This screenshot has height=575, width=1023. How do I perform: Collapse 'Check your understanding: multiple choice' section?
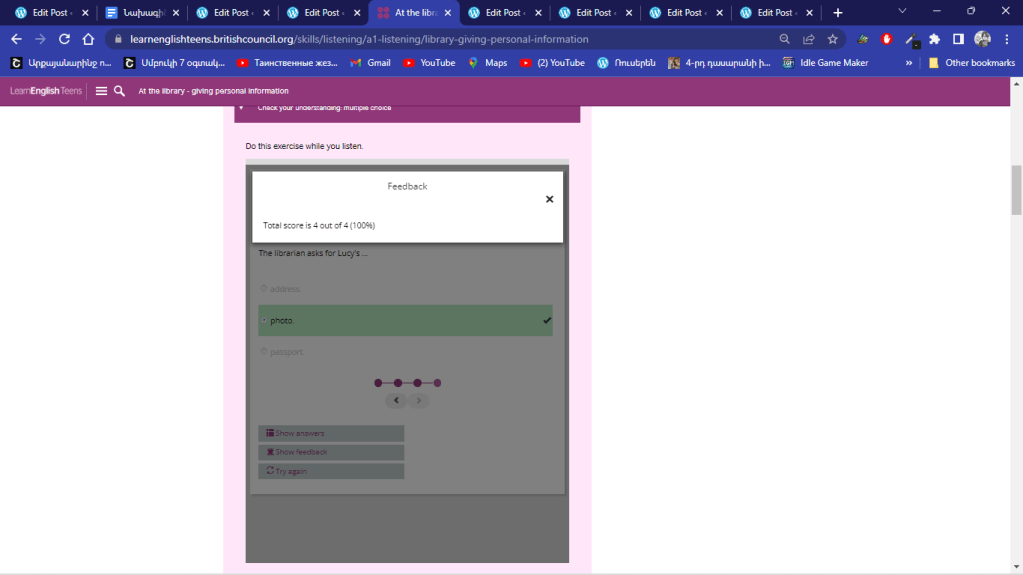(x=241, y=108)
